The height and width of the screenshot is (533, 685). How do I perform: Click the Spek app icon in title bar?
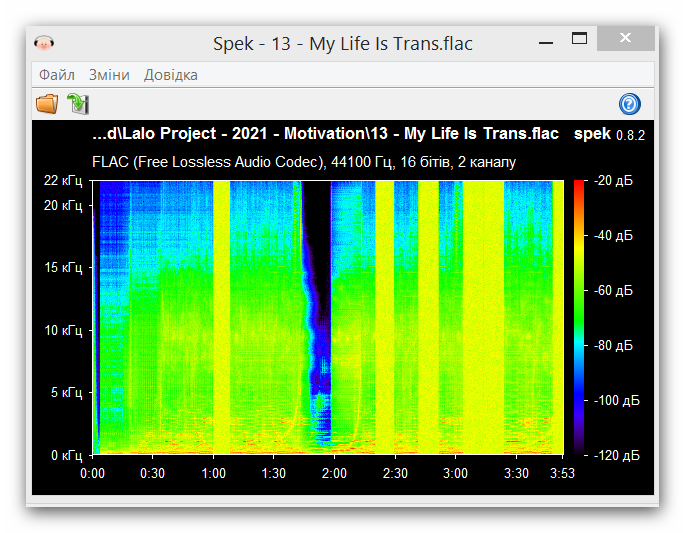44,43
